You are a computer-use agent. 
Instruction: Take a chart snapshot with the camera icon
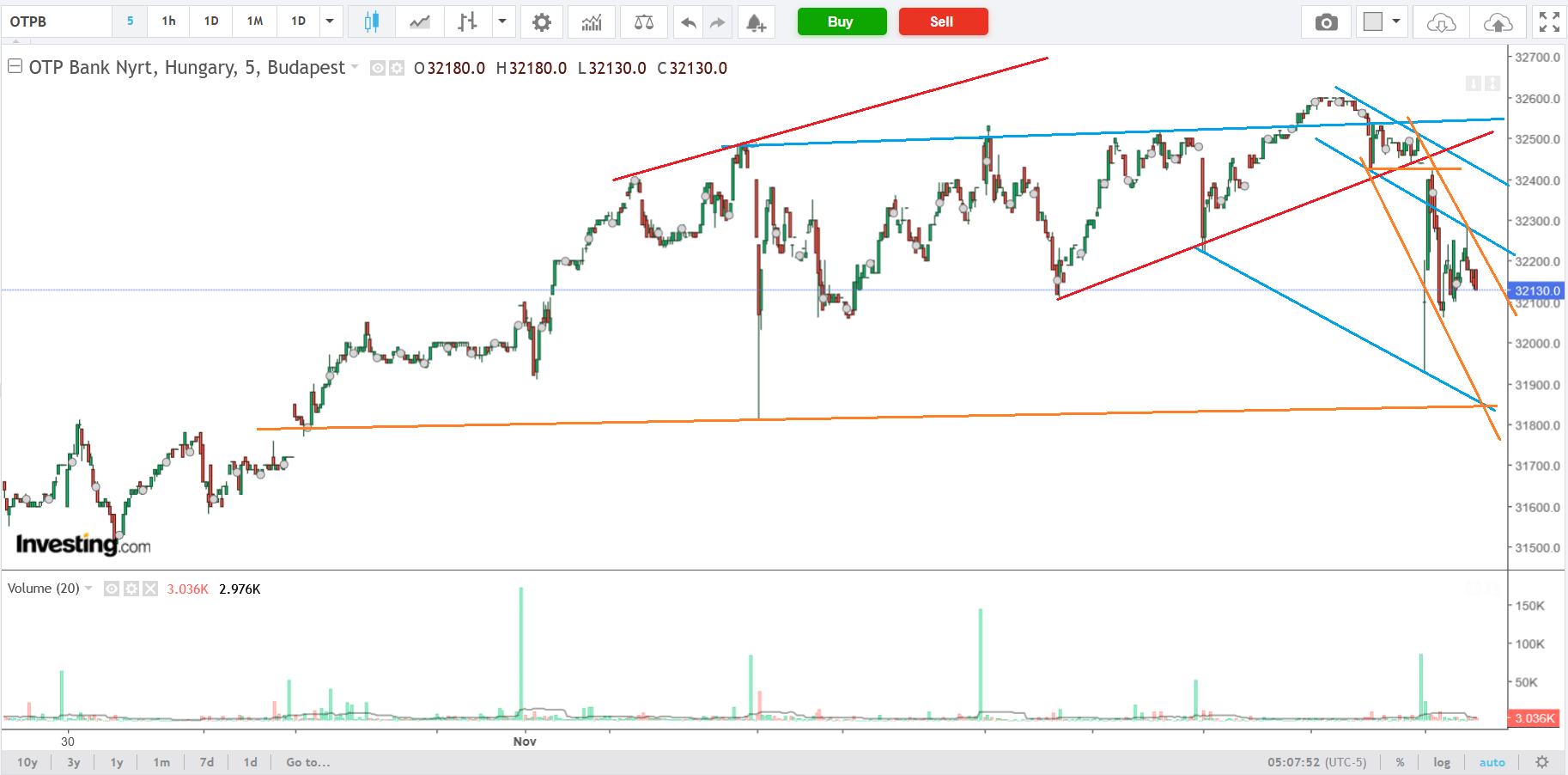(1326, 21)
